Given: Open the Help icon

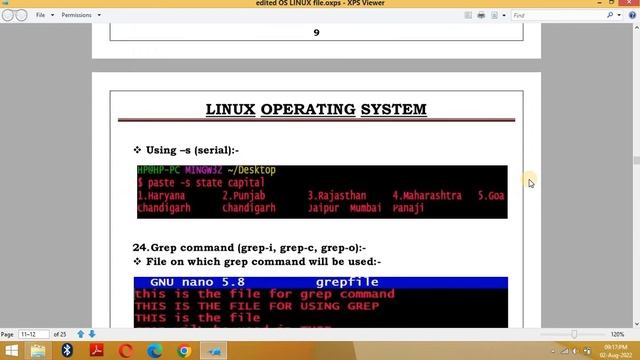Looking at the screenshot, I should pos(632,15).
